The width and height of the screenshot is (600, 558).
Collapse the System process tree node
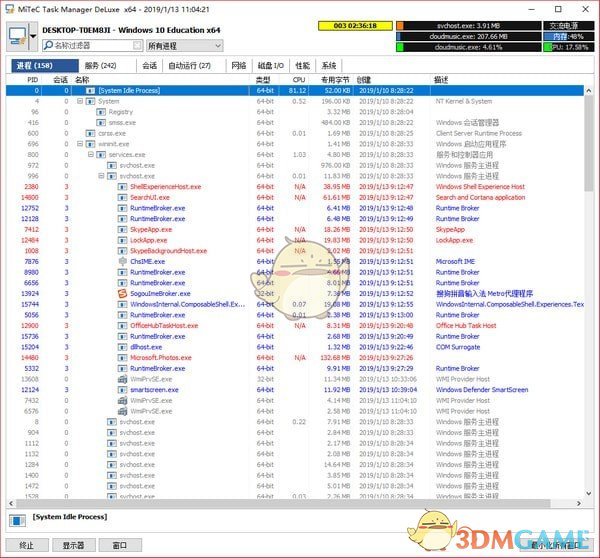[x=80, y=101]
